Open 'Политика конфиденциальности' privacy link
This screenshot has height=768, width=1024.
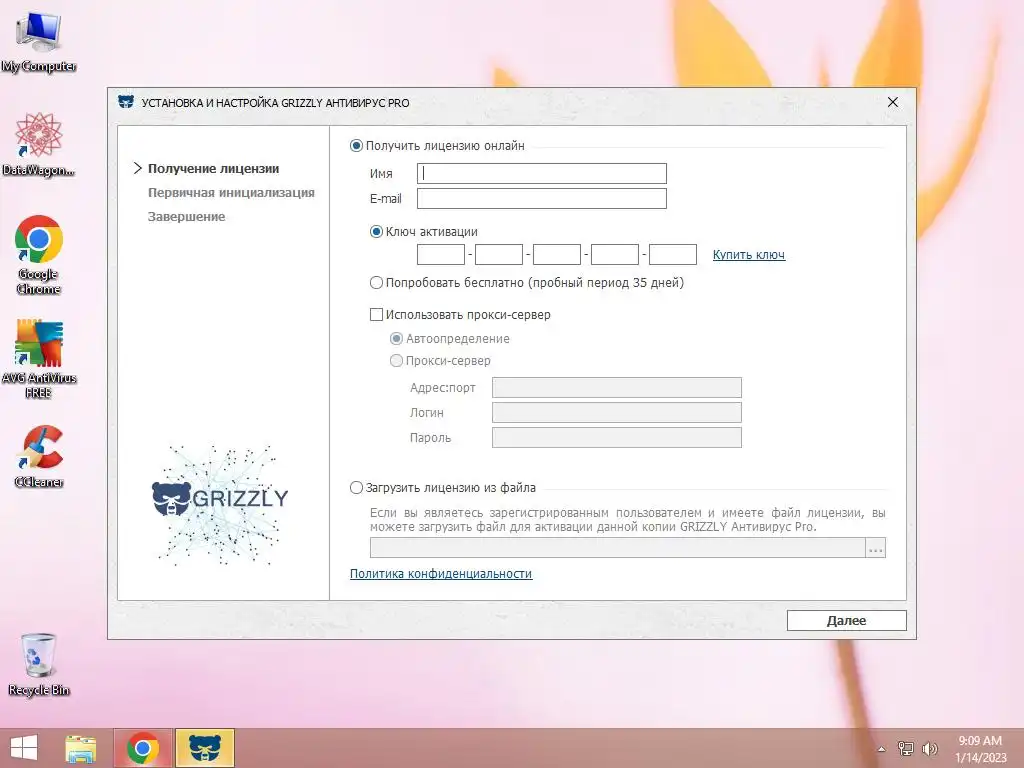pos(441,574)
